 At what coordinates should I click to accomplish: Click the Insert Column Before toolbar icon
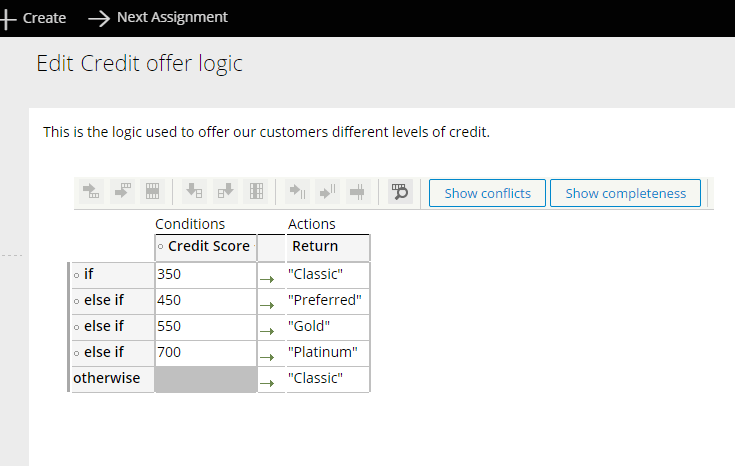pos(194,191)
